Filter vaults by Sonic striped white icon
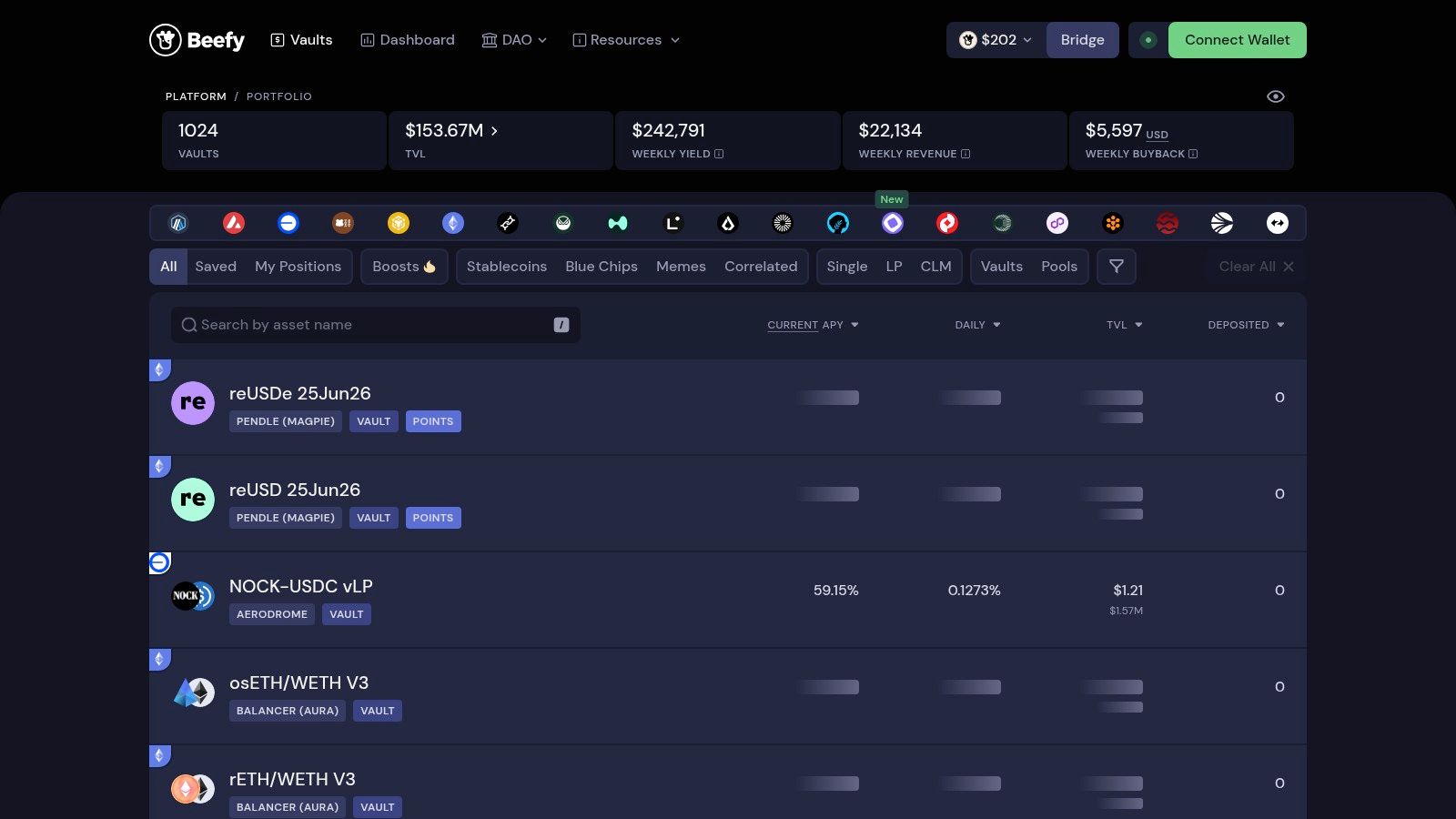 (x=1222, y=223)
